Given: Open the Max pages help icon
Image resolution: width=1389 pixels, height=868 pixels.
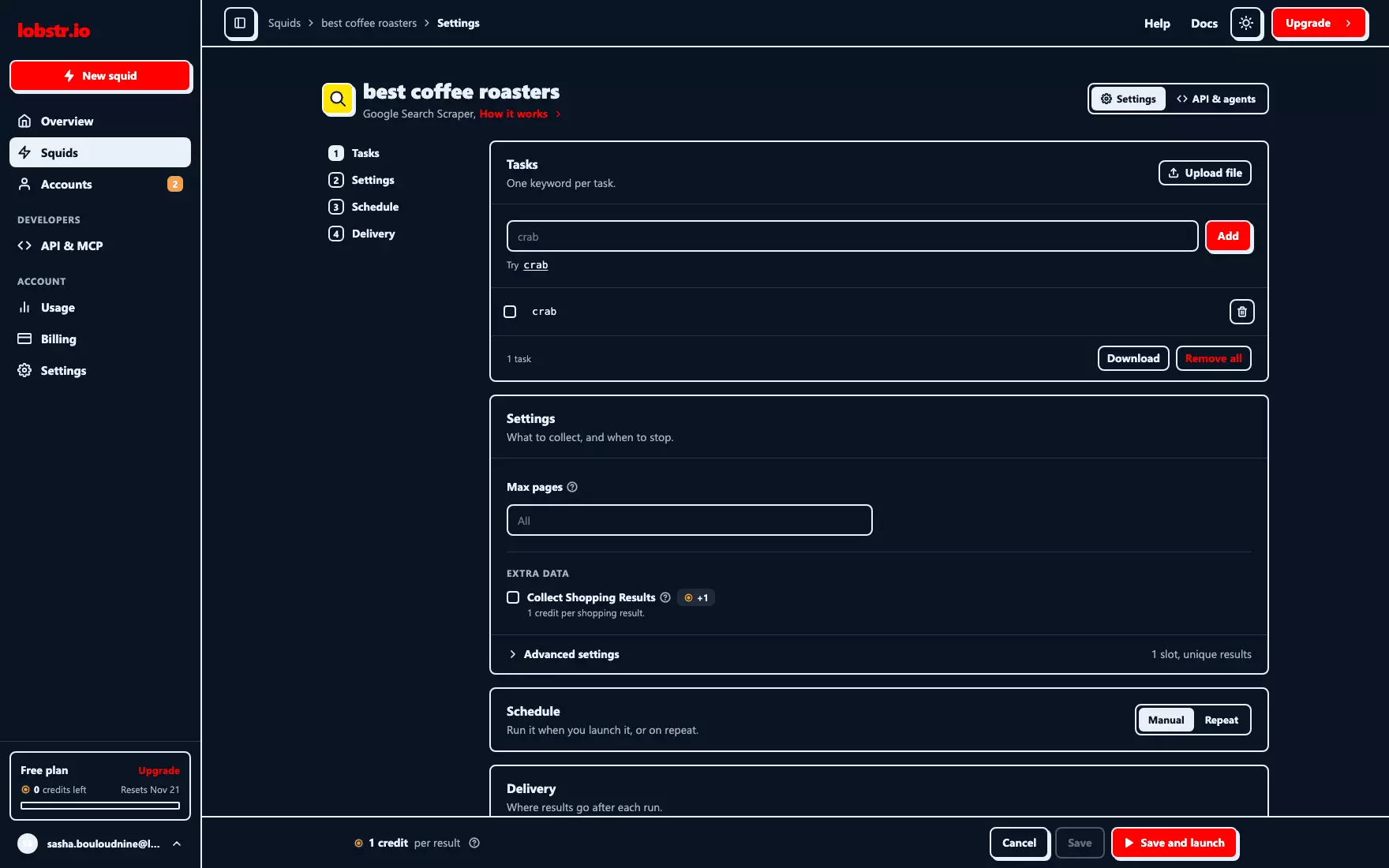Looking at the screenshot, I should click(572, 487).
